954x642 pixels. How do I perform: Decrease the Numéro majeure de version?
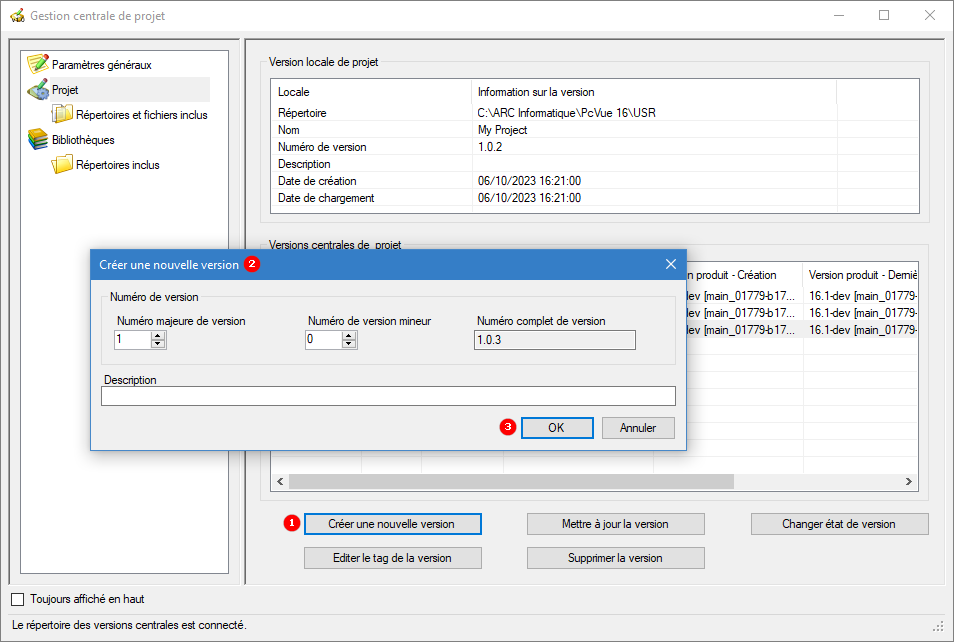coord(158,344)
